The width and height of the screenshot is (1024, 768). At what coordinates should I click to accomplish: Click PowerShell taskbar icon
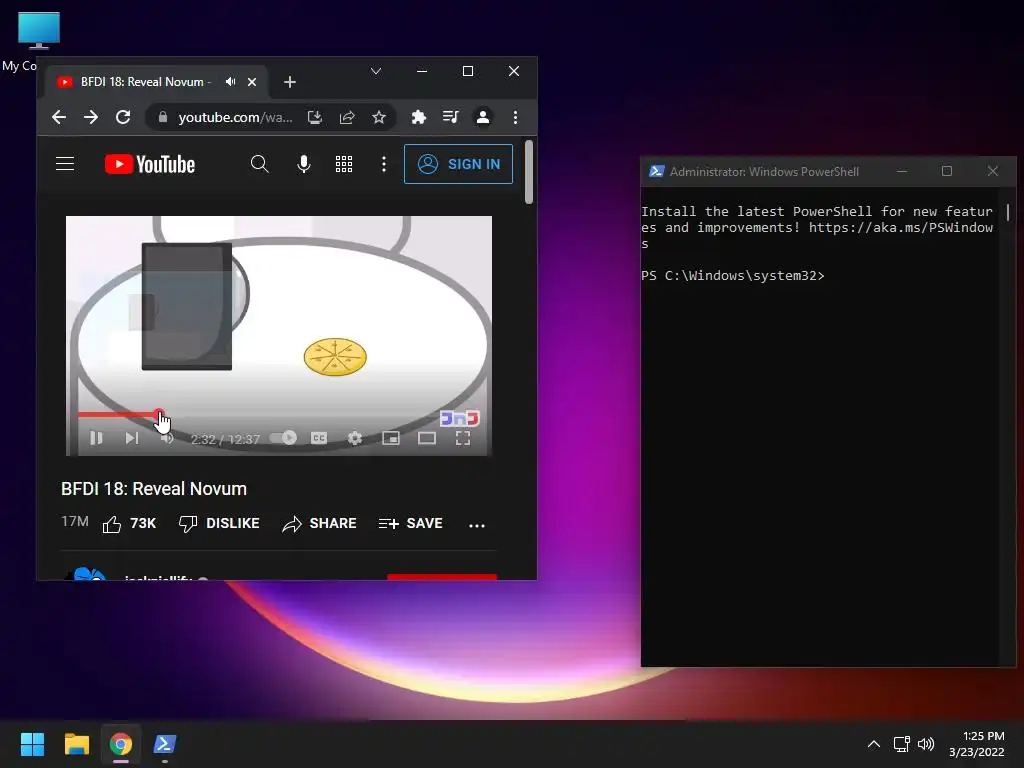165,744
